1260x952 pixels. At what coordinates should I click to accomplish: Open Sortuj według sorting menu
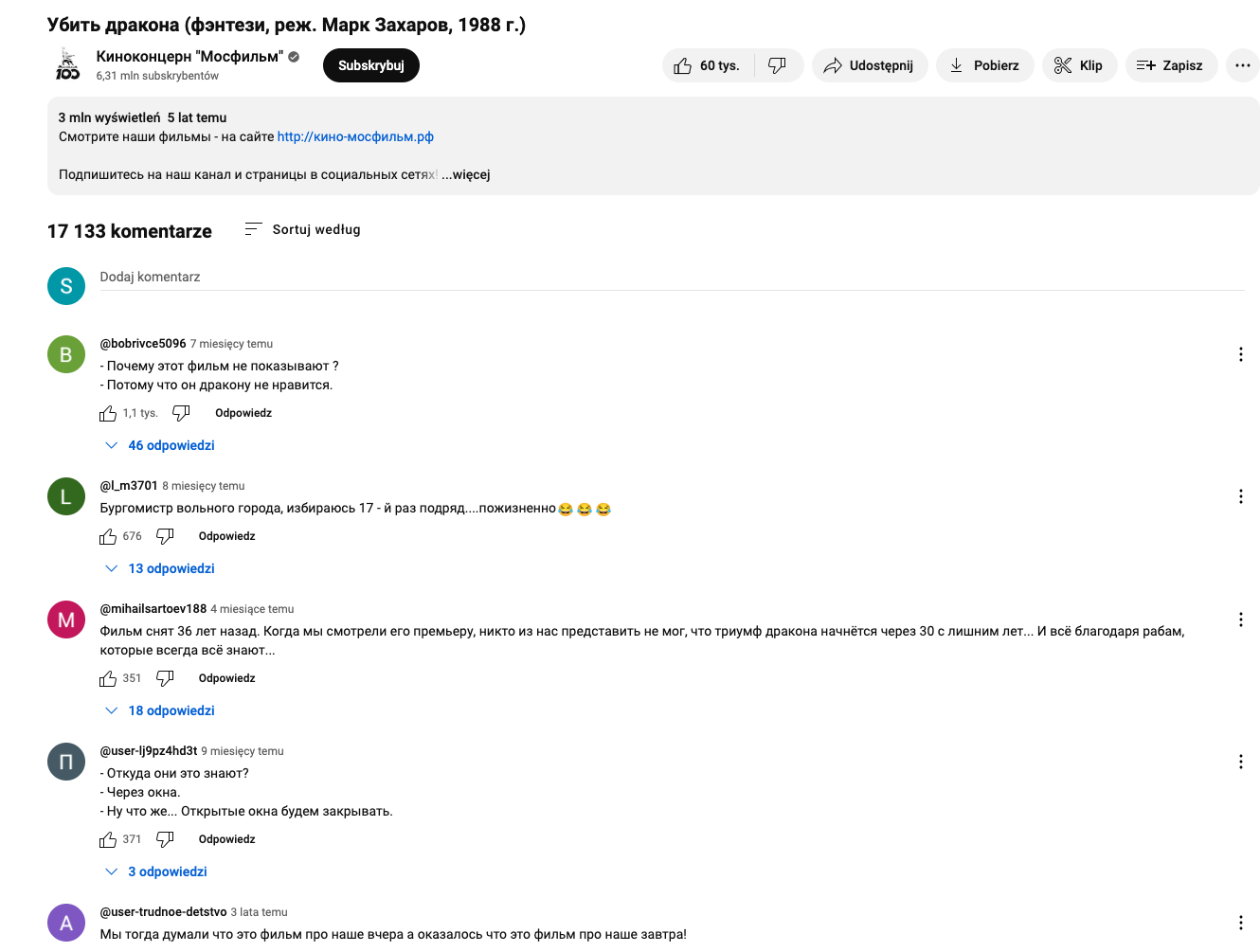[x=302, y=229]
